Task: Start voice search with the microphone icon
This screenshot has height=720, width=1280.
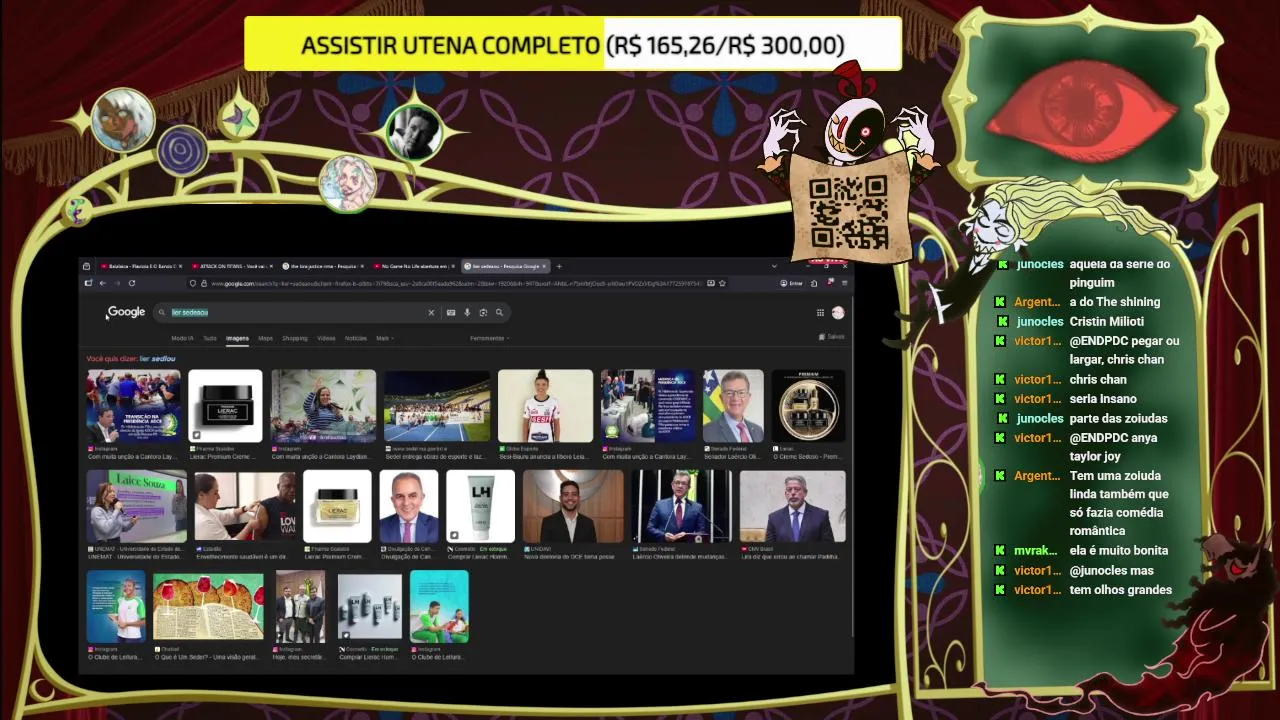Action: pyautogui.click(x=467, y=312)
